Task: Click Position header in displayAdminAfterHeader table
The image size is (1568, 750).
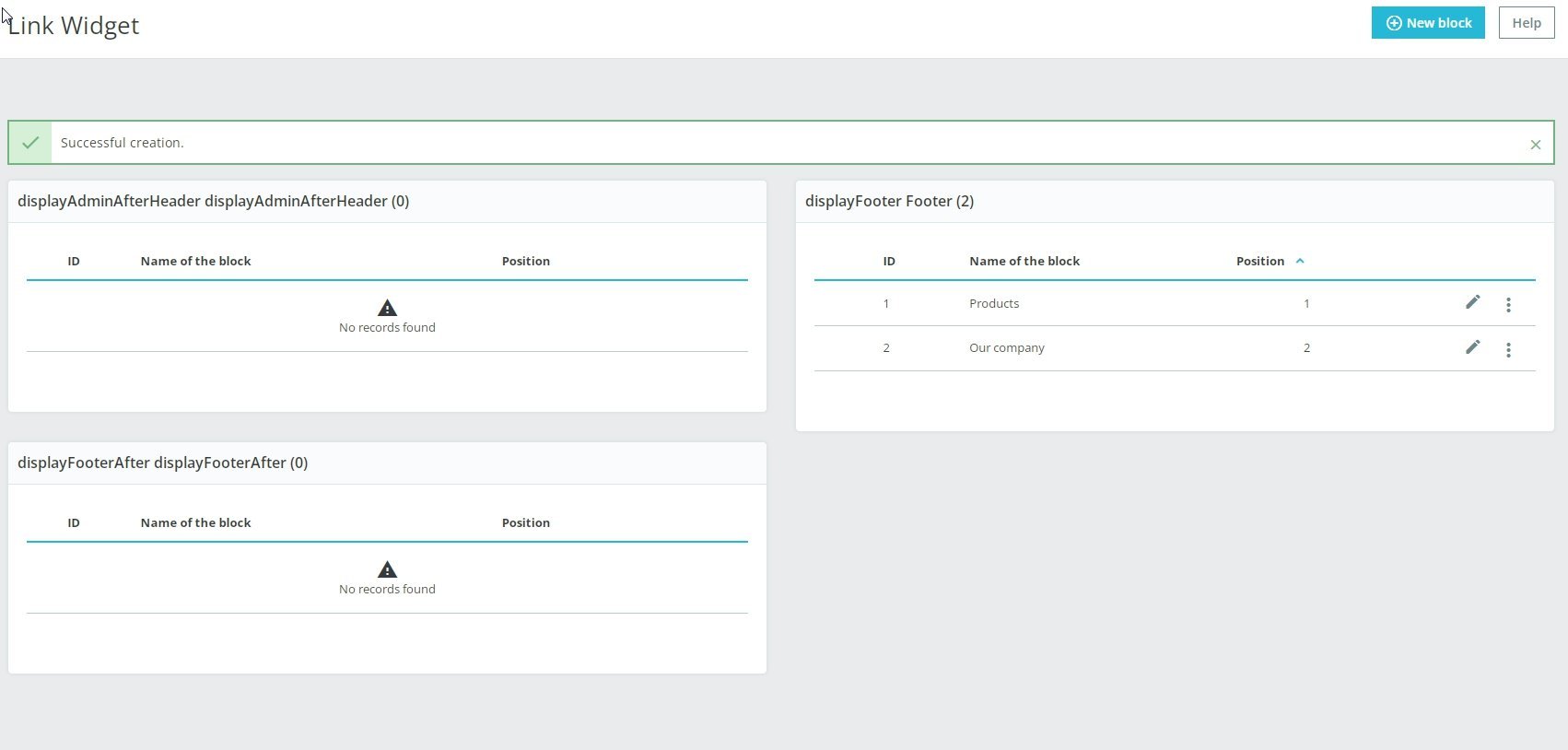Action: (x=525, y=261)
